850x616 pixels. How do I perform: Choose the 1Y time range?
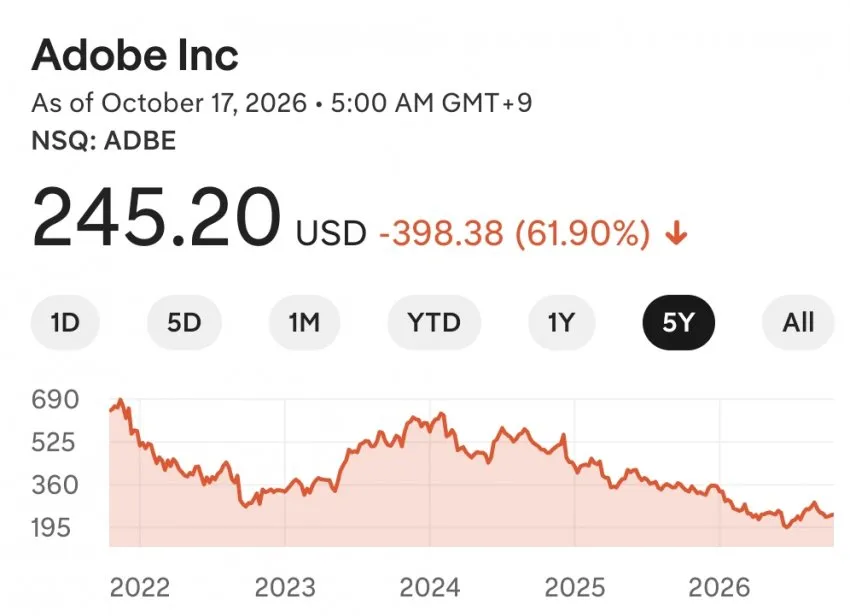tap(561, 323)
